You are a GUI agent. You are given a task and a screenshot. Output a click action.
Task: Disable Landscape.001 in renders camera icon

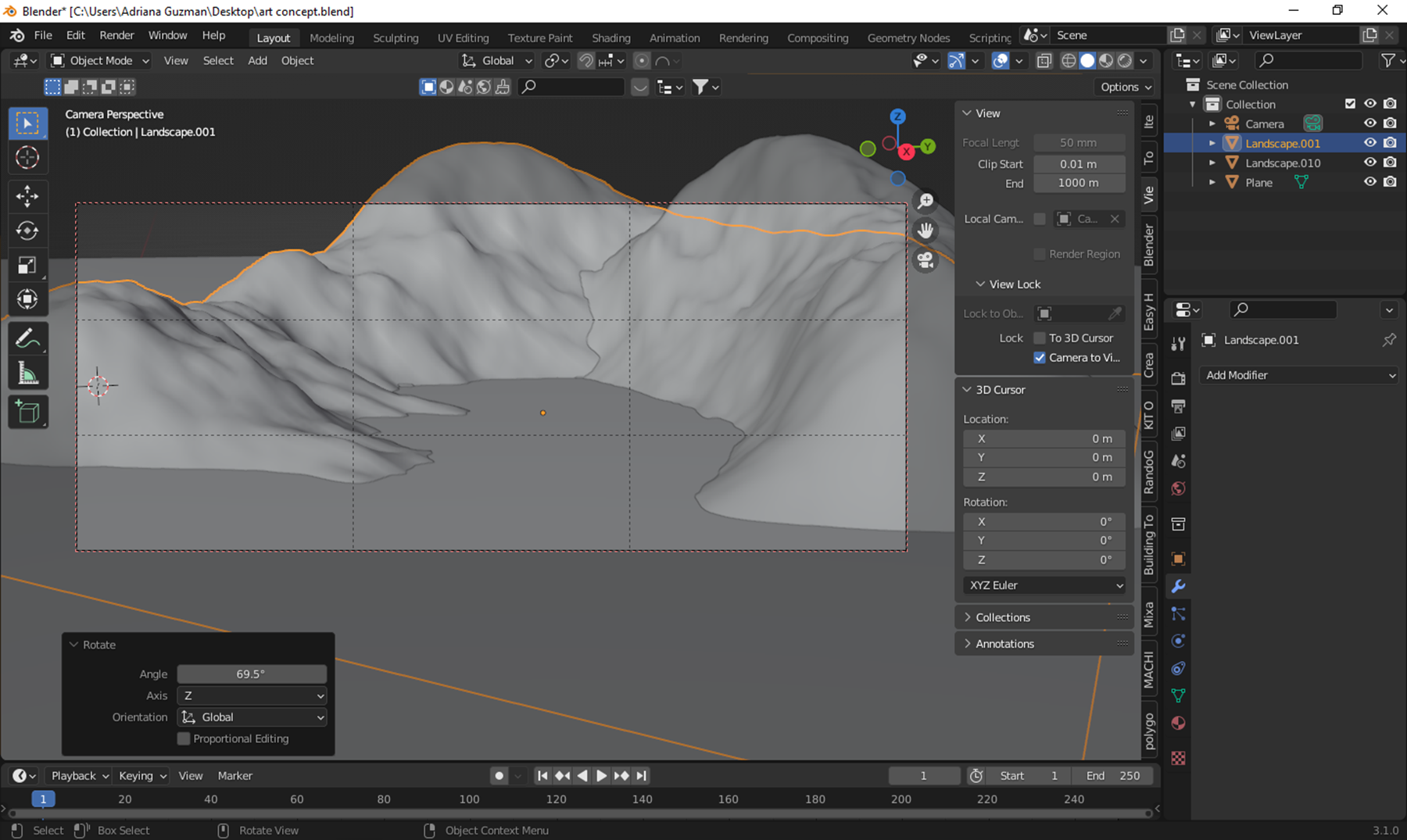coord(1390,143)
